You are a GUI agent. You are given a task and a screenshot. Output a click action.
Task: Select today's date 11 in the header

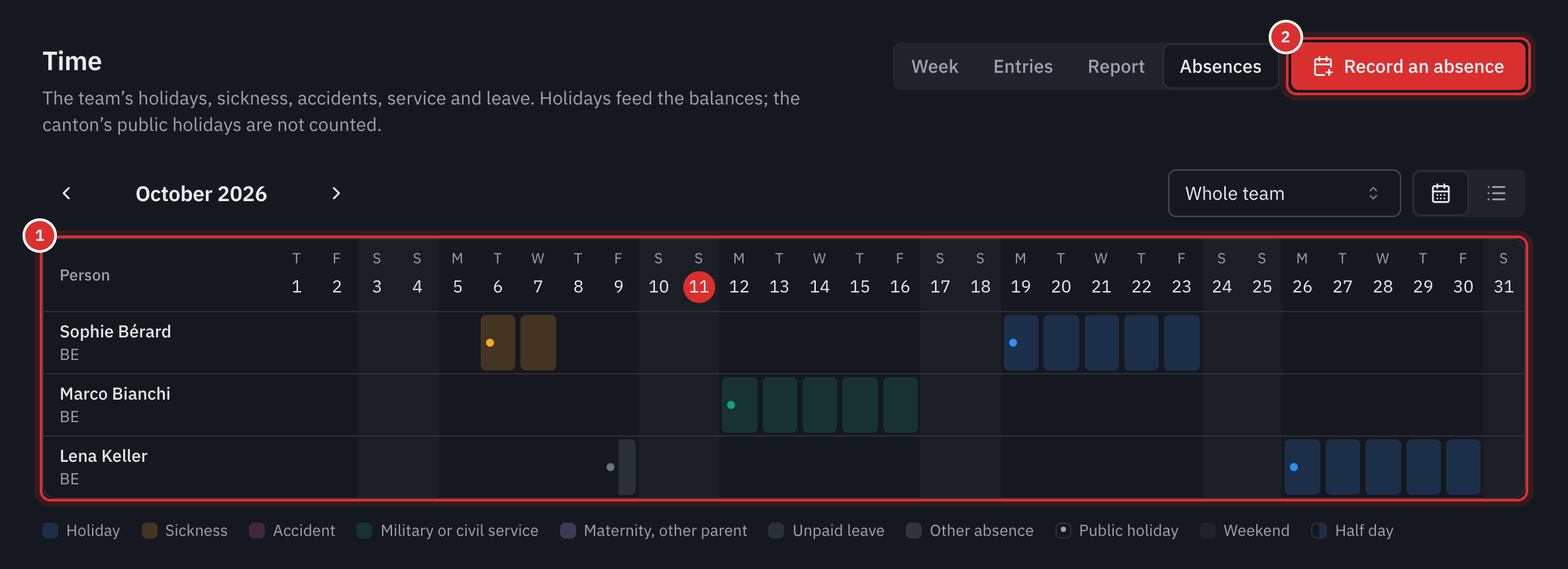point(699,286)
